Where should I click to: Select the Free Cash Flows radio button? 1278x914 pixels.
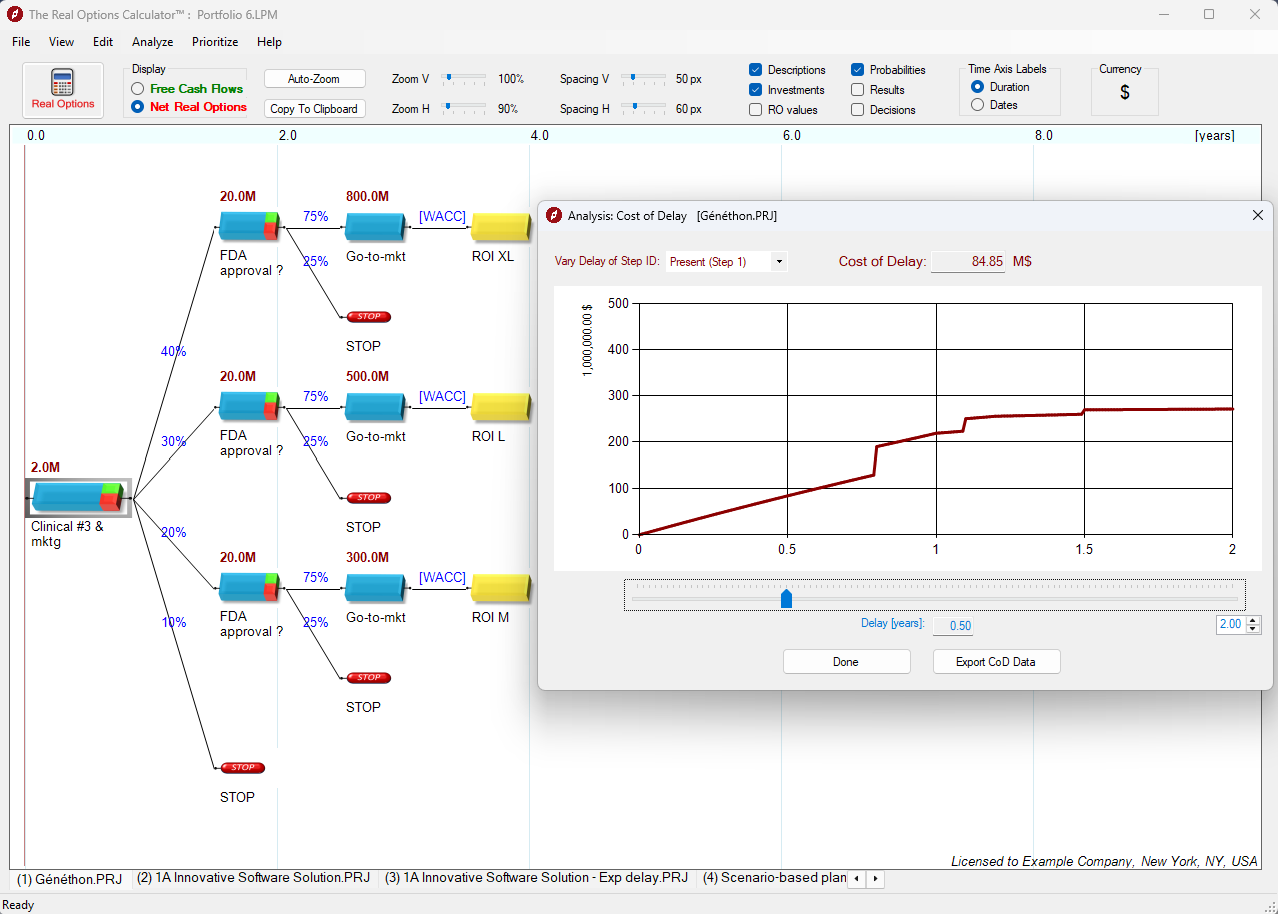pyautogui.click(x=138, y=89)
